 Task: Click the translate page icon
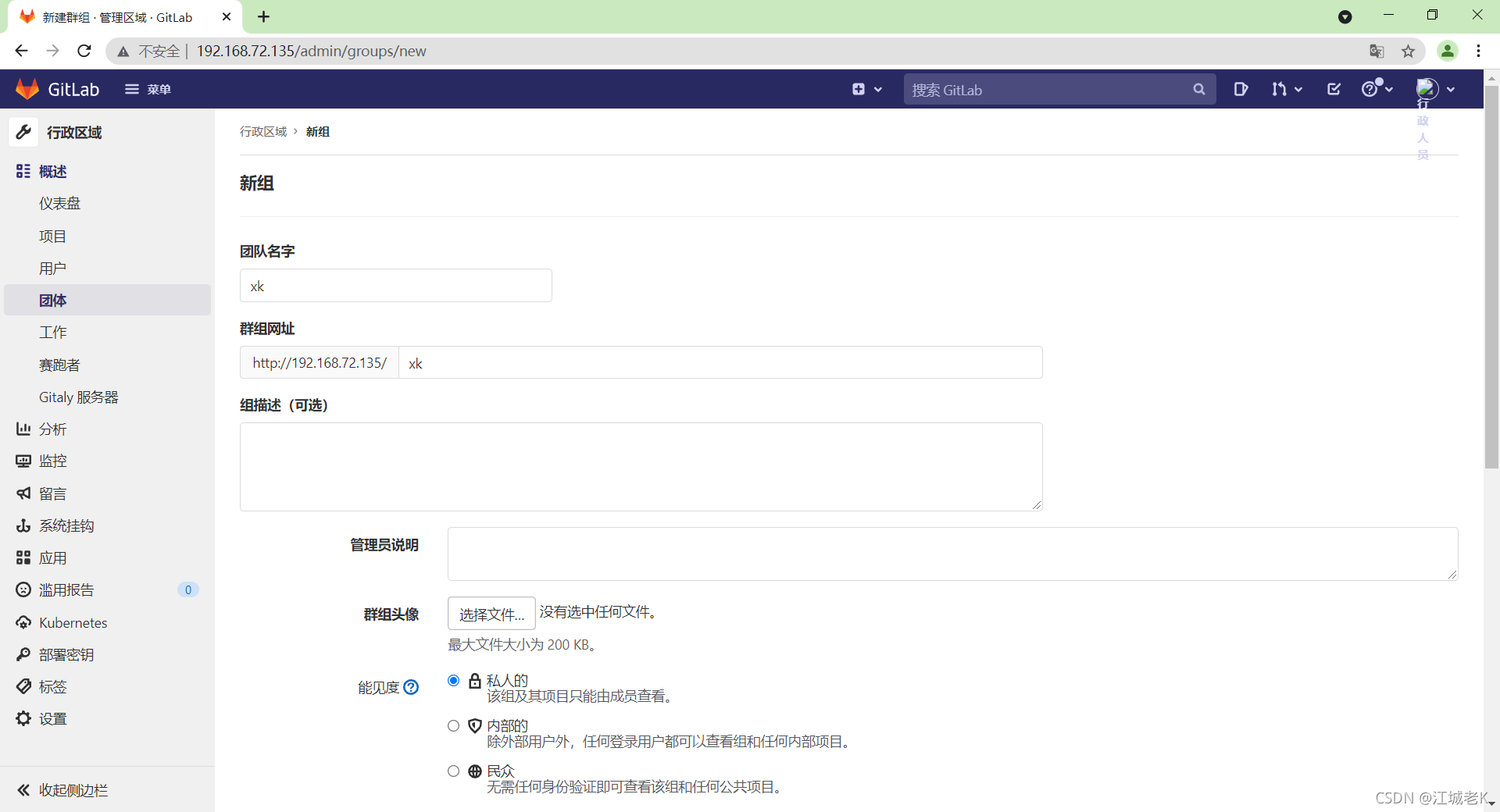click(1377, 52)
